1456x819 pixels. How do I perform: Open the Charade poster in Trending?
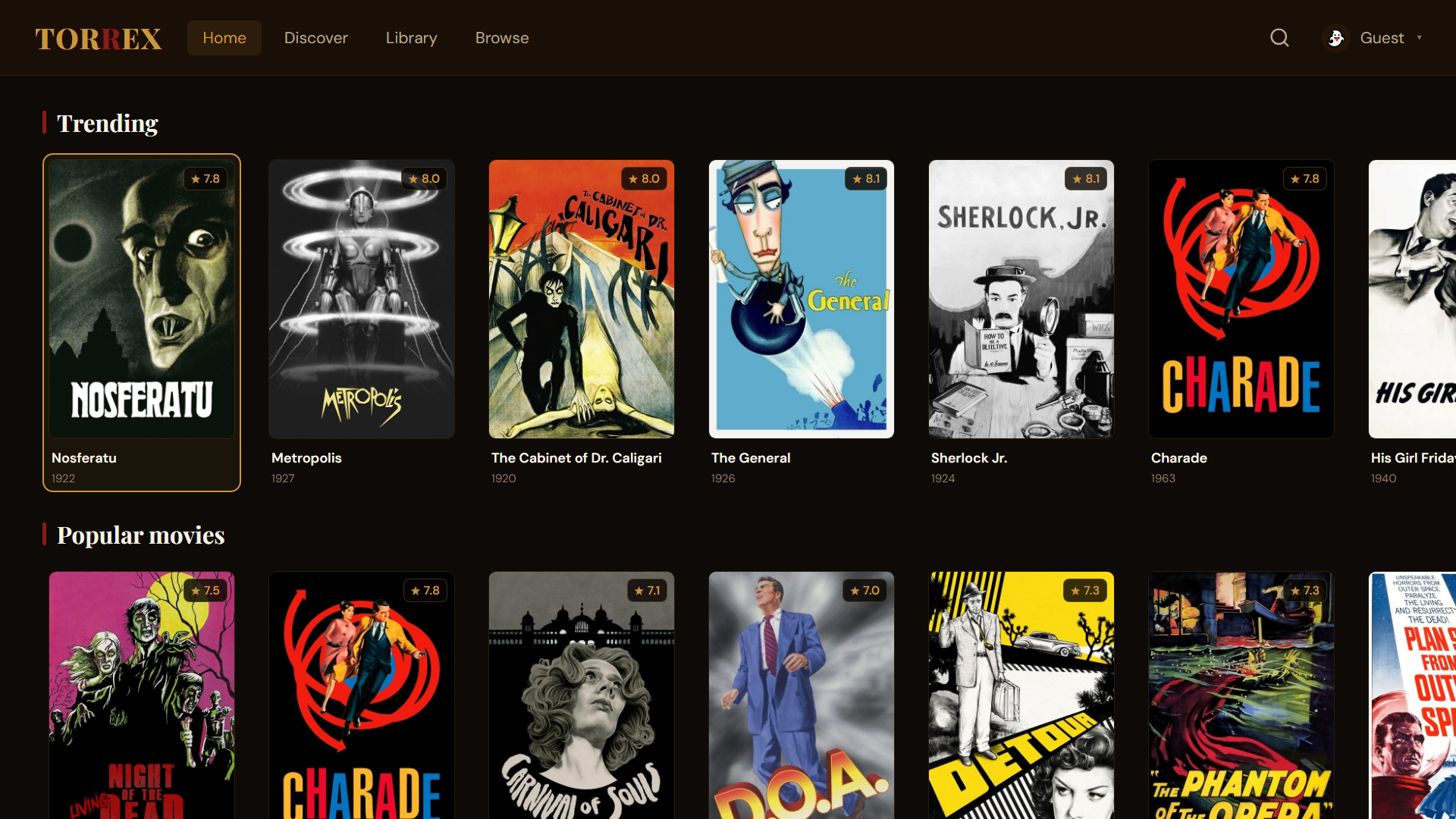pos(1241,299)
